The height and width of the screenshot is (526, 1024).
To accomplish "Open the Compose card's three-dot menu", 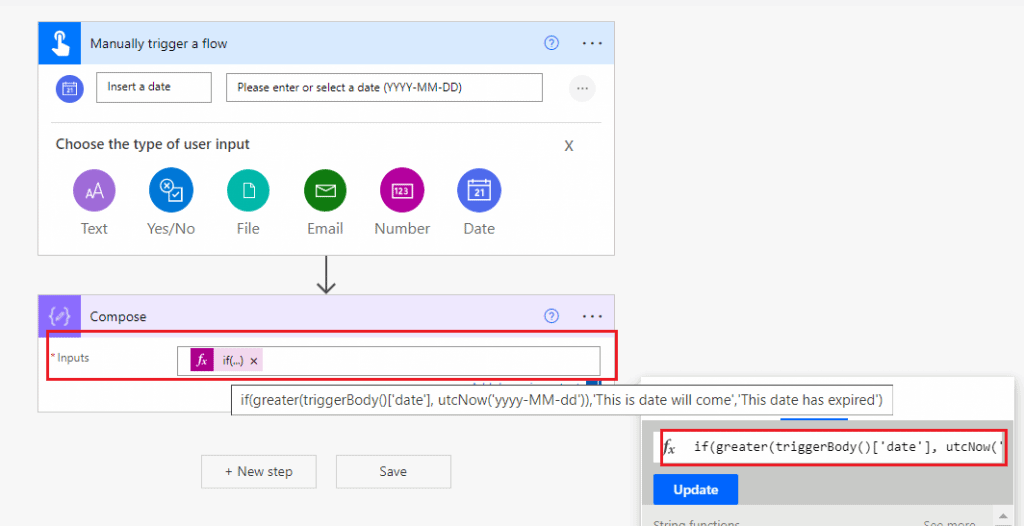I will (592, 316).
